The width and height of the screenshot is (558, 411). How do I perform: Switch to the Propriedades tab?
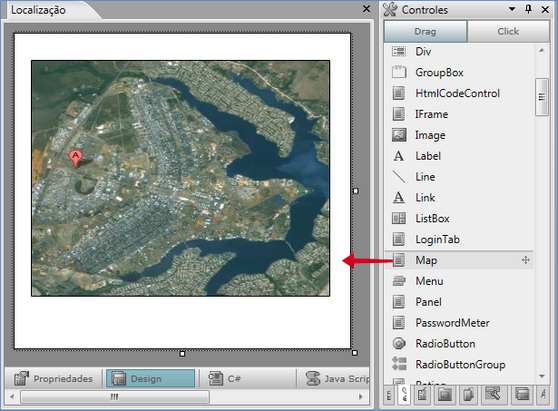(x=53, y=378)
